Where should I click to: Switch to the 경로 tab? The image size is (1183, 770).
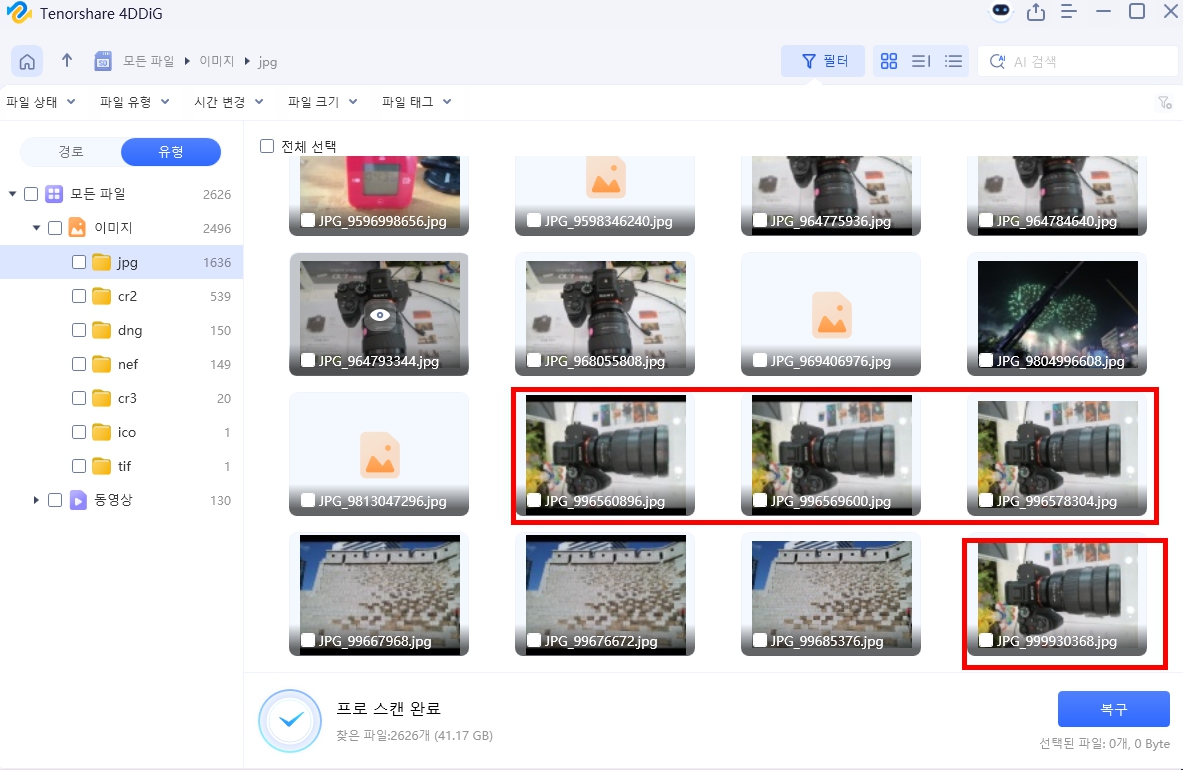click(71, 152)
